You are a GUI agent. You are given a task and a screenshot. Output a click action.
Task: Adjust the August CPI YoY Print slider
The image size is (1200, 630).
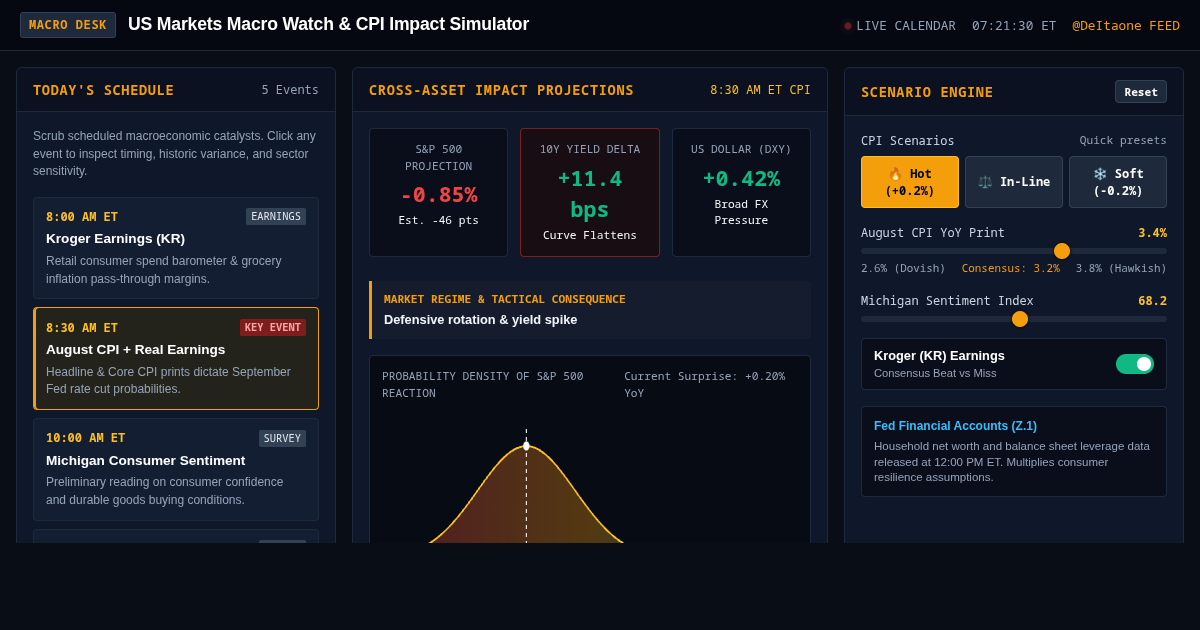click(x=1014, y=251)
